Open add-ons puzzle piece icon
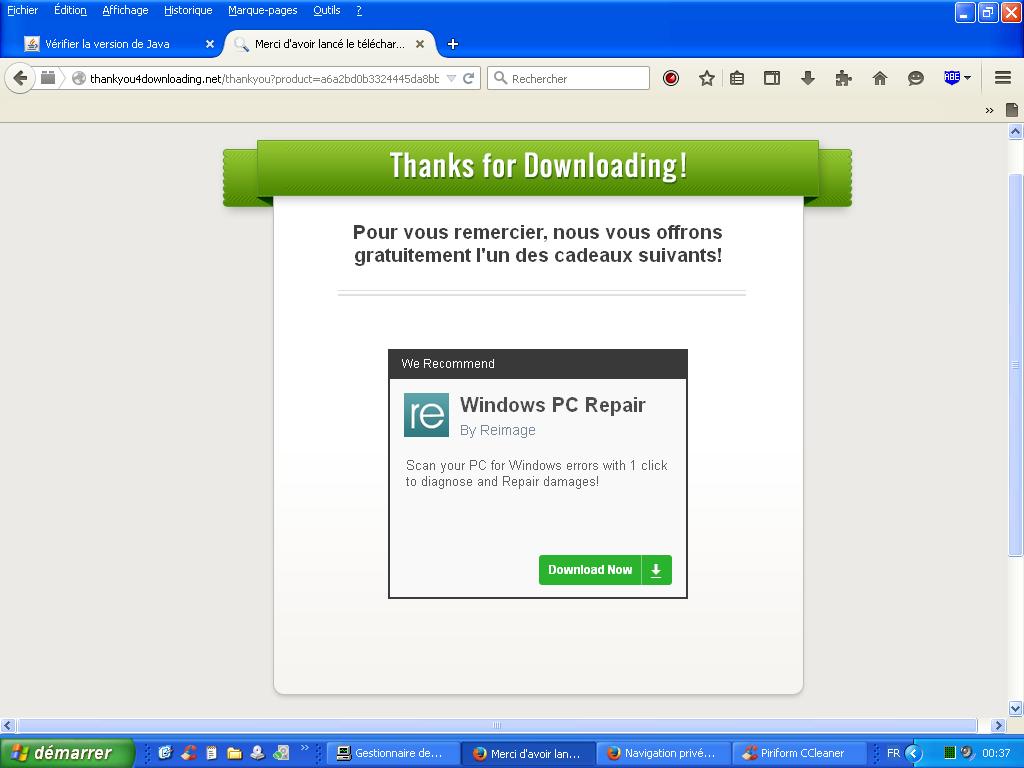 (x=843, y=78)
